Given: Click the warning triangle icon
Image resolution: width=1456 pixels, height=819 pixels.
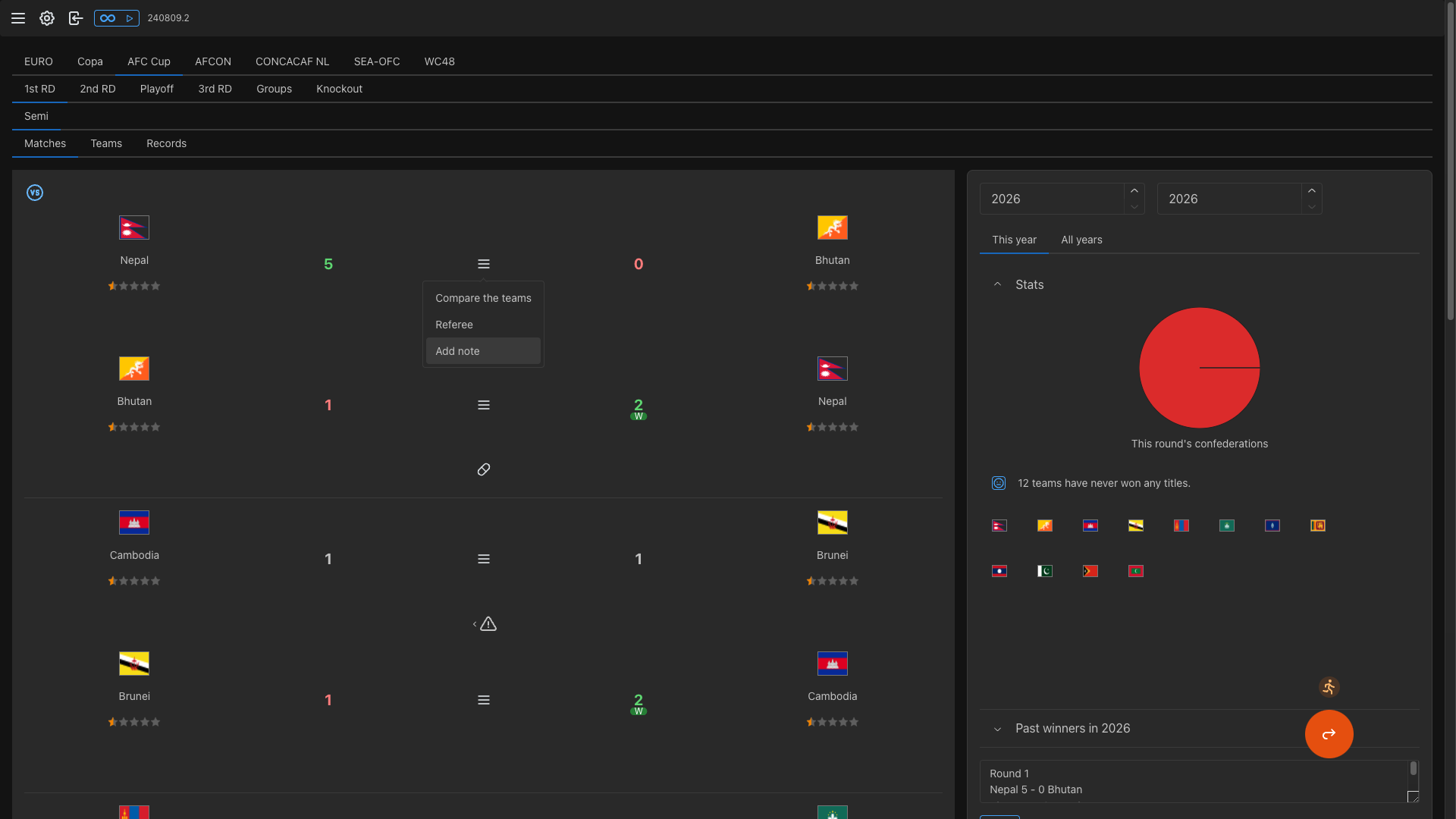Looking at the screenshot, I should tap(488, 624).
